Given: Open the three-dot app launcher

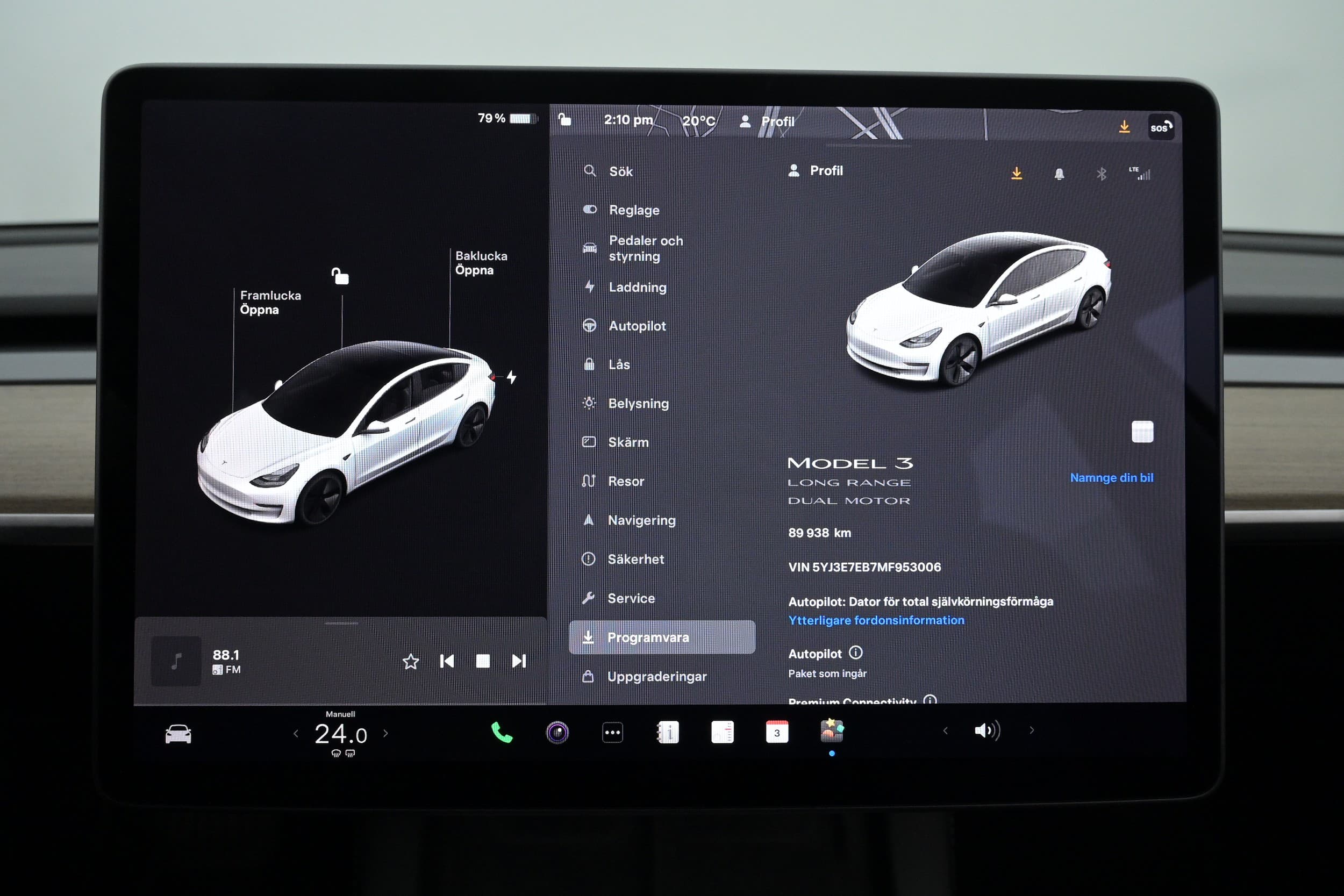Looking at the screenshot, I should pyautogui.click(x=612, y=732).
